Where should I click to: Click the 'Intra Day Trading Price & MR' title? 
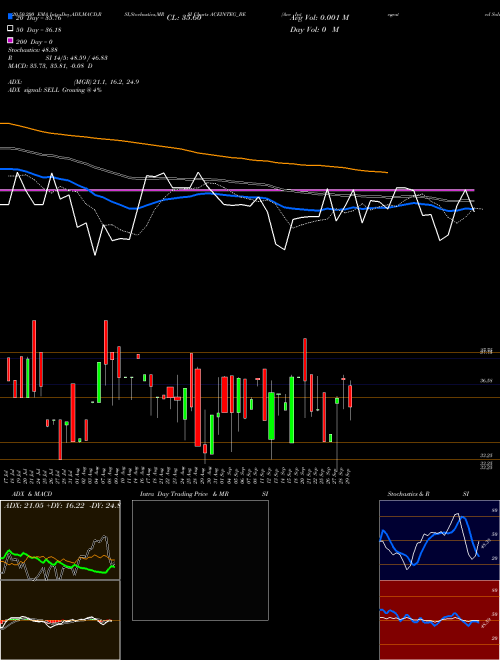[184, 494]
